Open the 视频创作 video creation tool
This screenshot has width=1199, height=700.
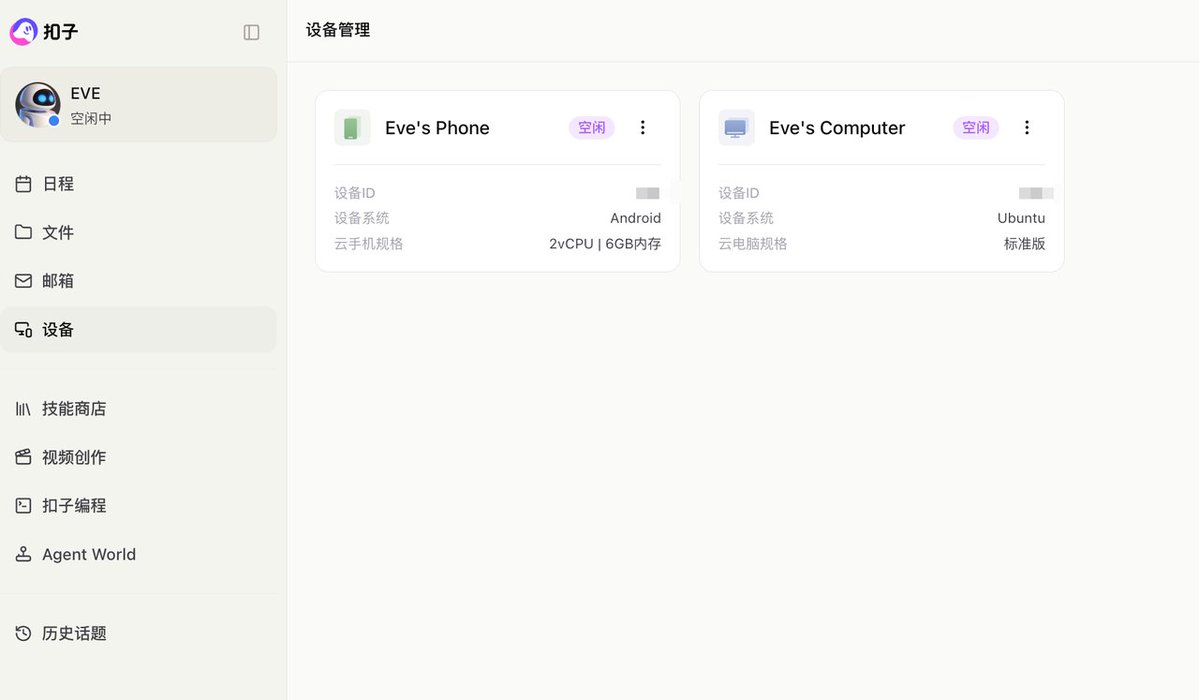click(x=75, y=456)
